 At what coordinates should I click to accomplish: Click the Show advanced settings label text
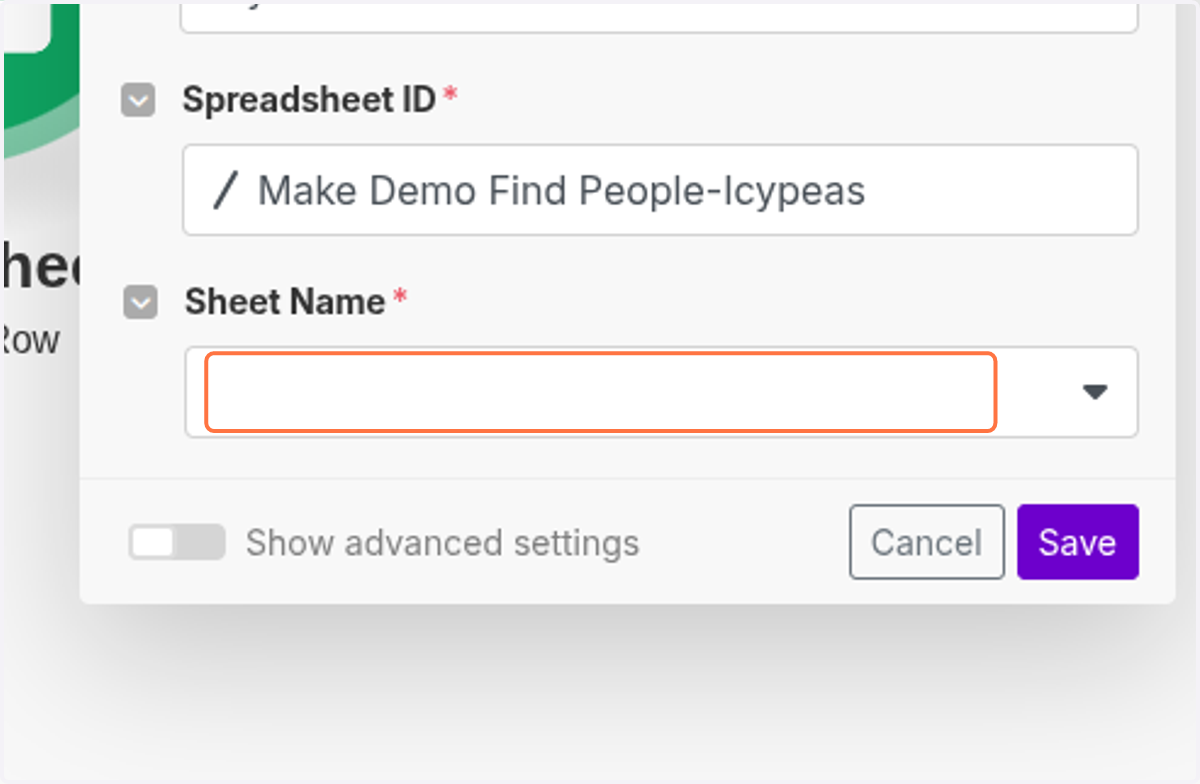coord(442,543)
